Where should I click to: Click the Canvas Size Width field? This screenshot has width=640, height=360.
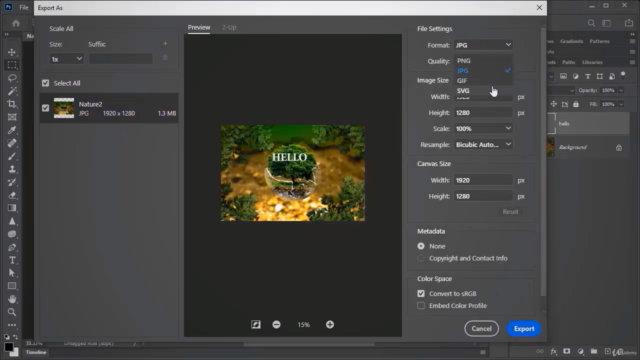[483, 180]
